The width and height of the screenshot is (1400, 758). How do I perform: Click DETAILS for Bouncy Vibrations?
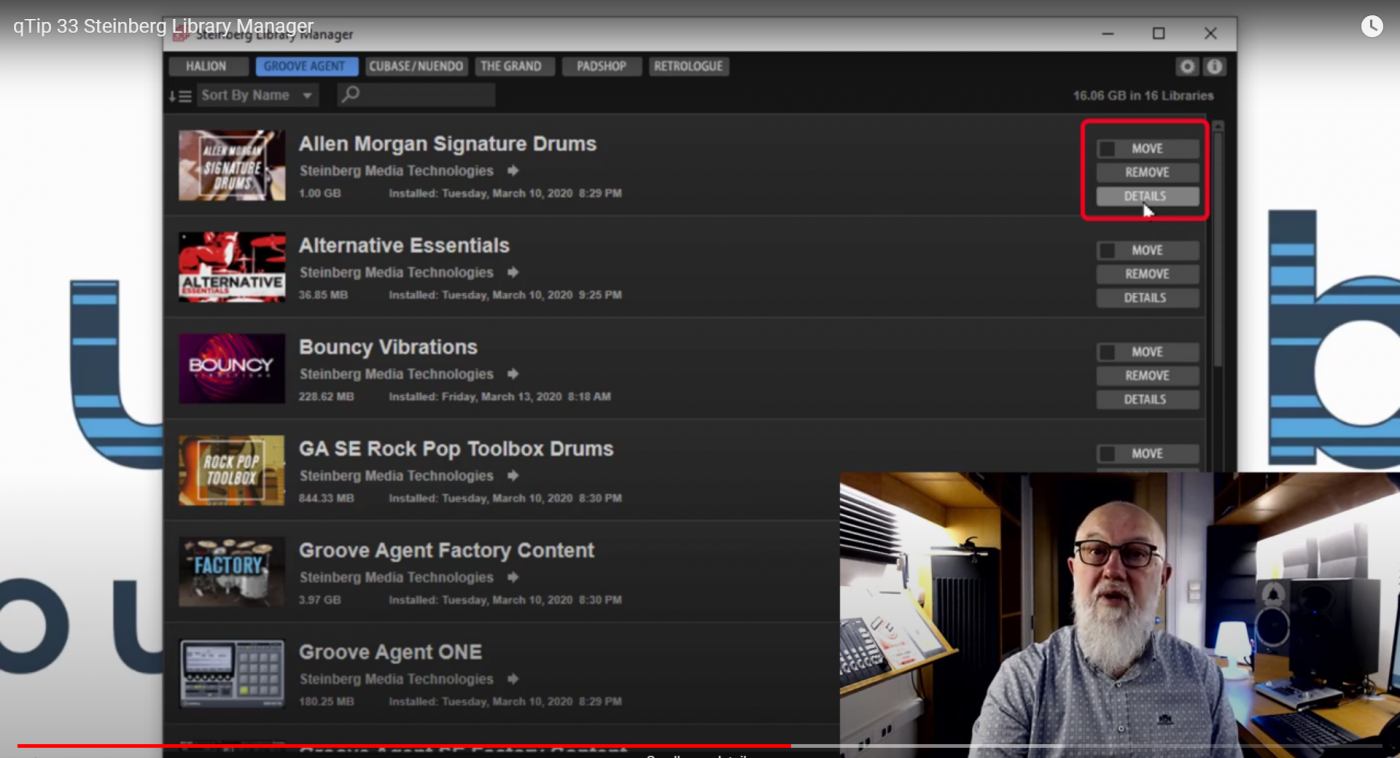click(1148, 400)
